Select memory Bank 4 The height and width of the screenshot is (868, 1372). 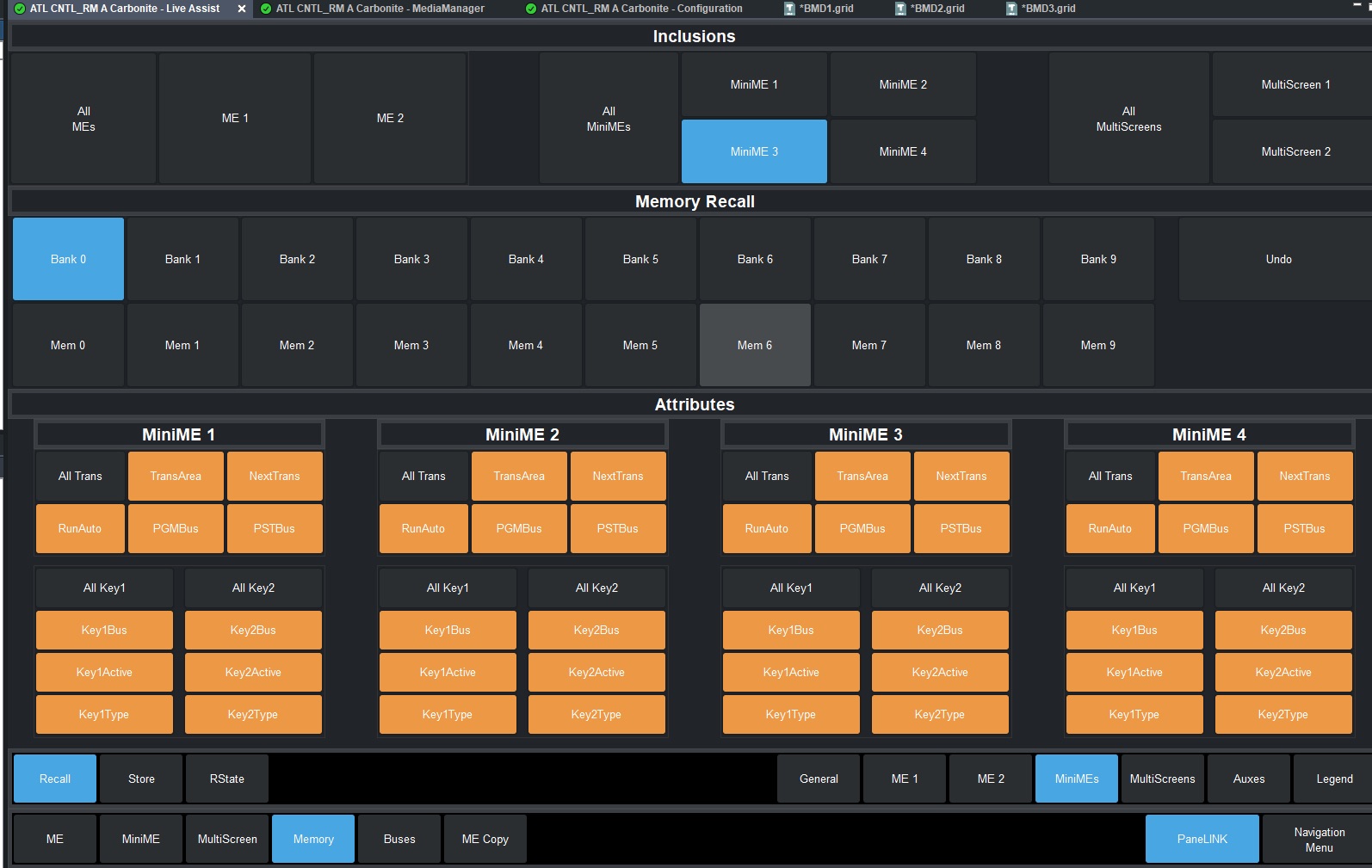(x=526, y=259)
